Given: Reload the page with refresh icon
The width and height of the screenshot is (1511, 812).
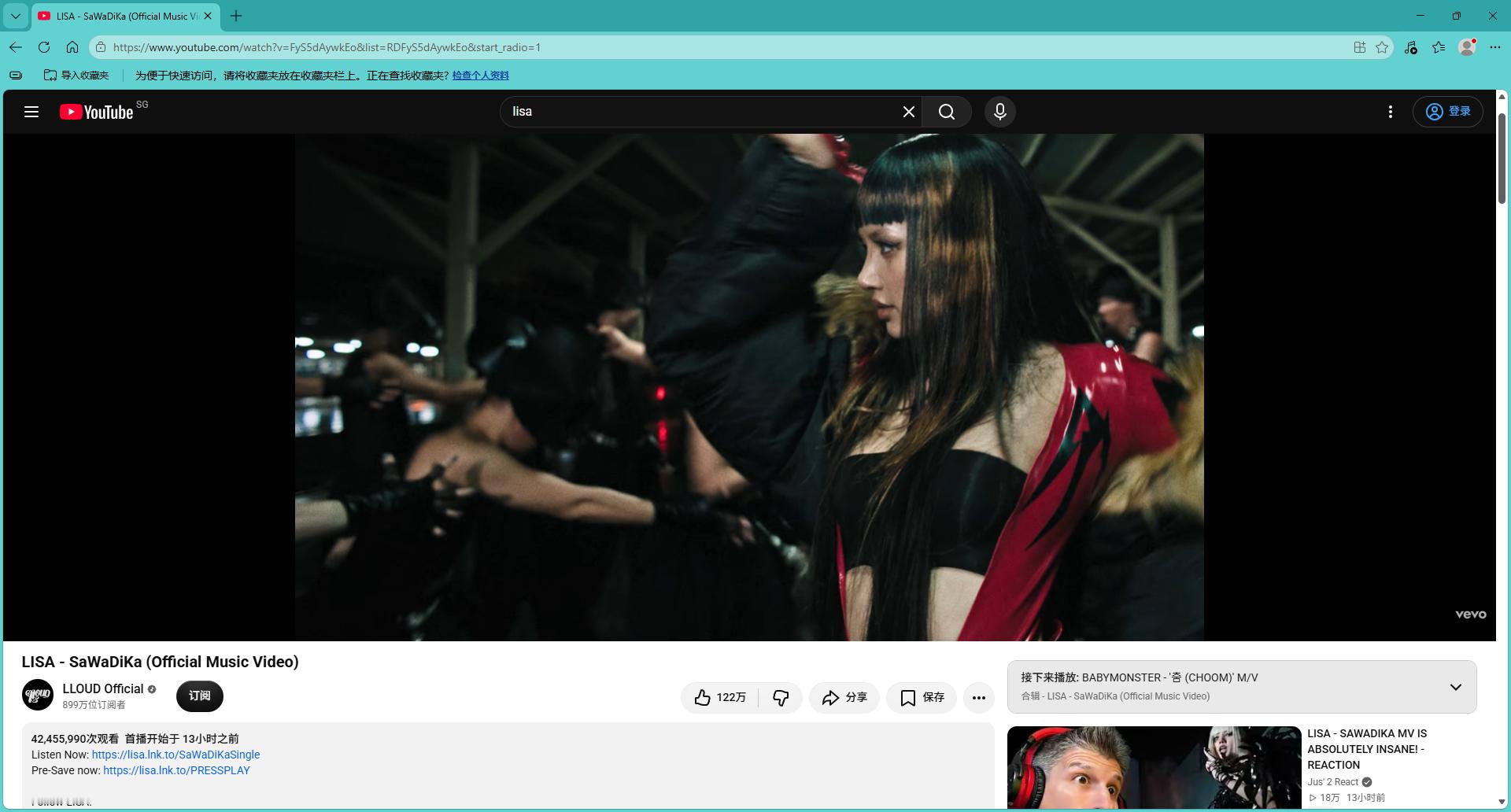Looking at the screenshot, I should click(44, 47).
